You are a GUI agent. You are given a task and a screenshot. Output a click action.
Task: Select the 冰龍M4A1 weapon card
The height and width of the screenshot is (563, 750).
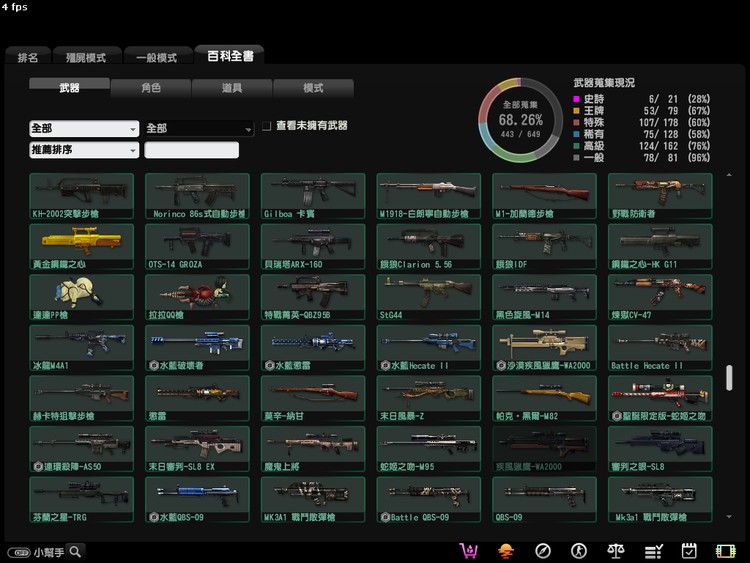click(x=81, y=348)
